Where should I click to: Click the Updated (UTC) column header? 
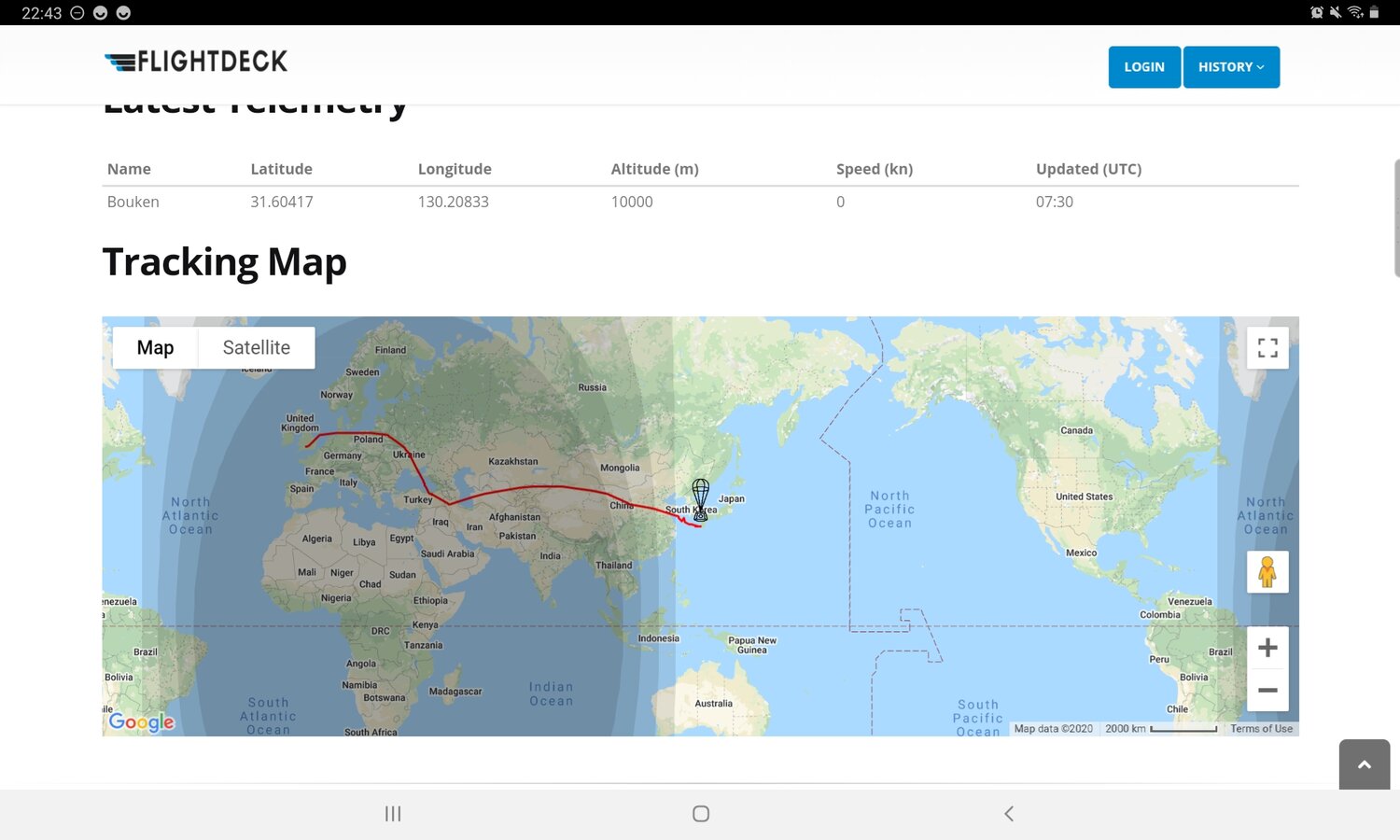coord(1088,169)
